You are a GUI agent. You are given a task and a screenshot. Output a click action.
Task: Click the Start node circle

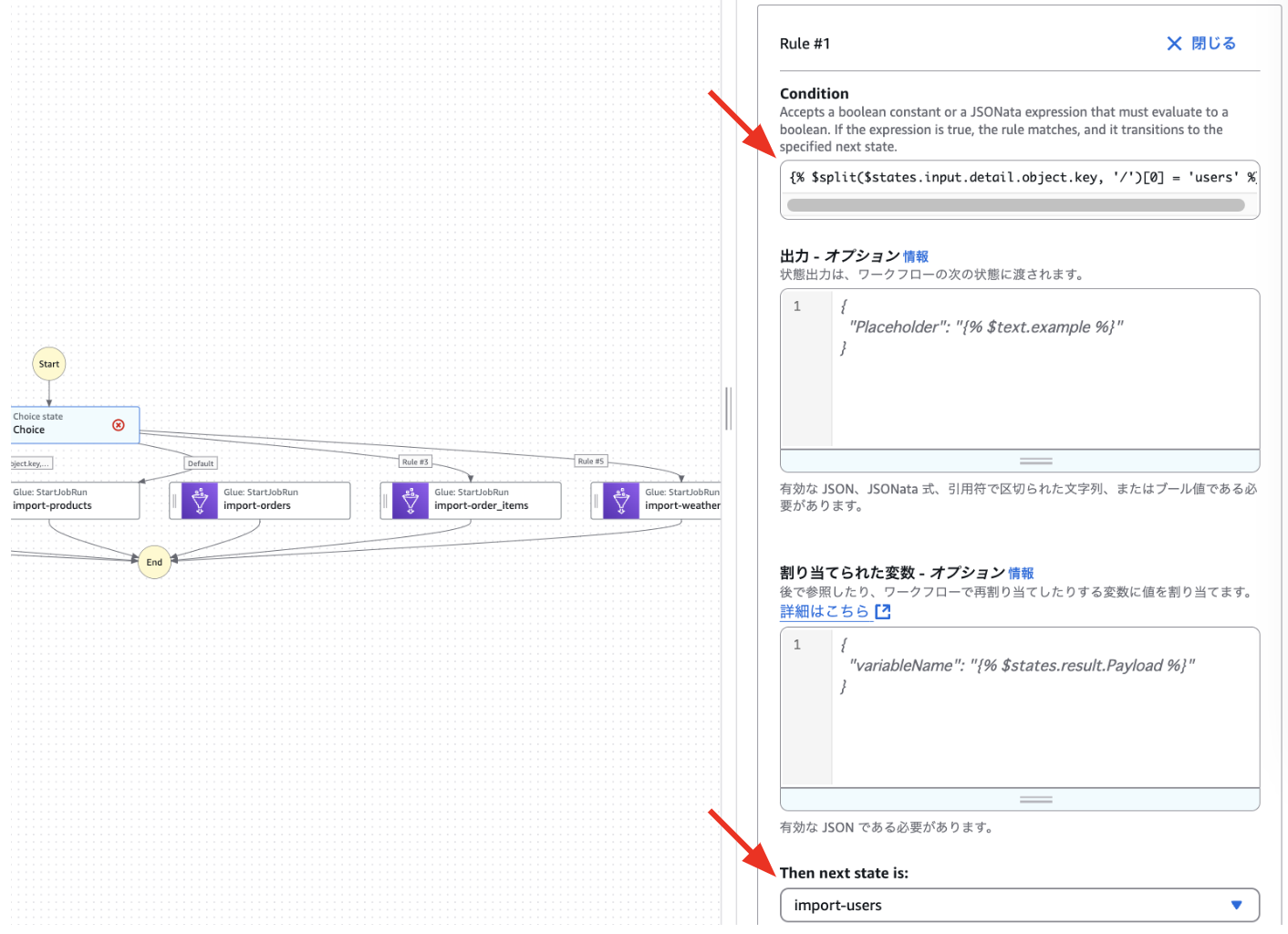coord(49,364)
